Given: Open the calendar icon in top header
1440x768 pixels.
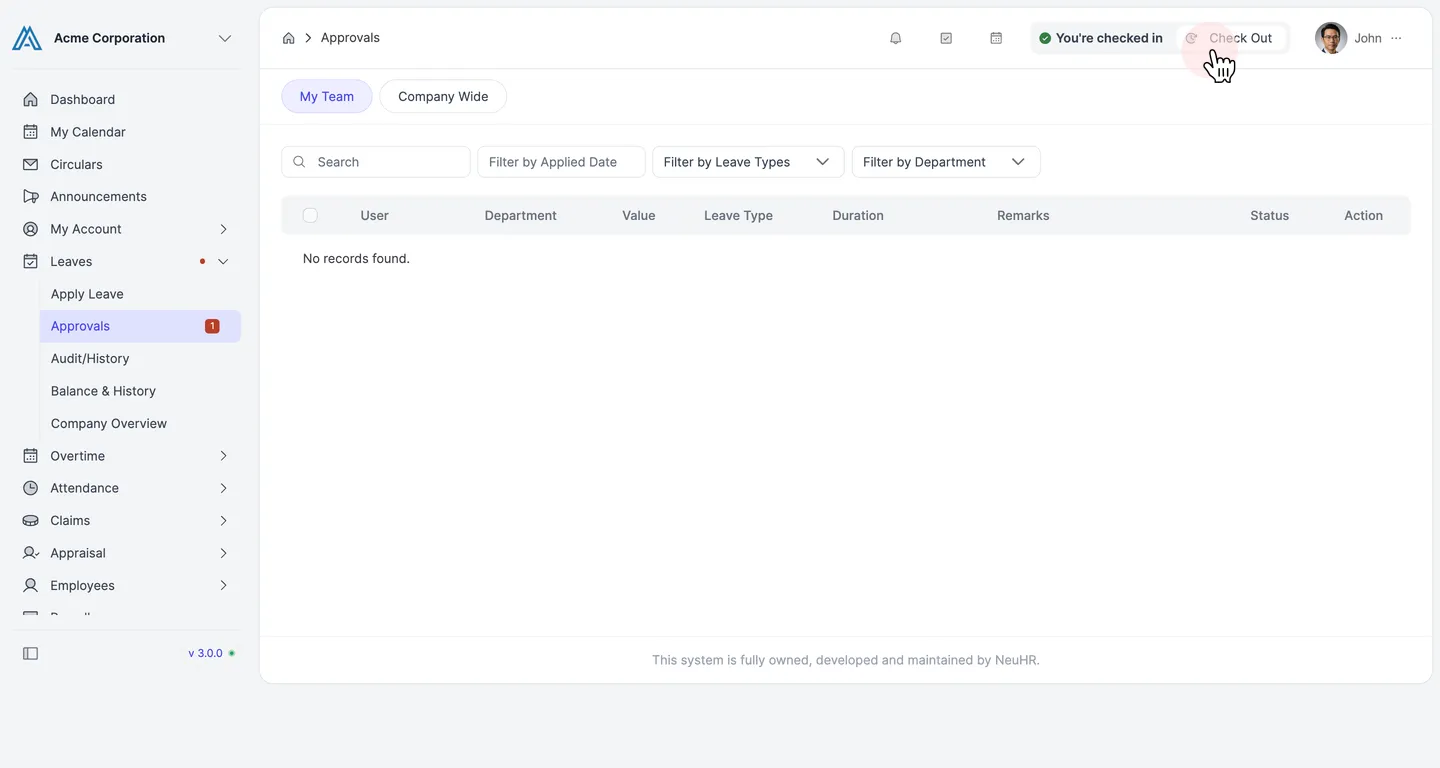Looking at the screenshot, I should [996, 38].
